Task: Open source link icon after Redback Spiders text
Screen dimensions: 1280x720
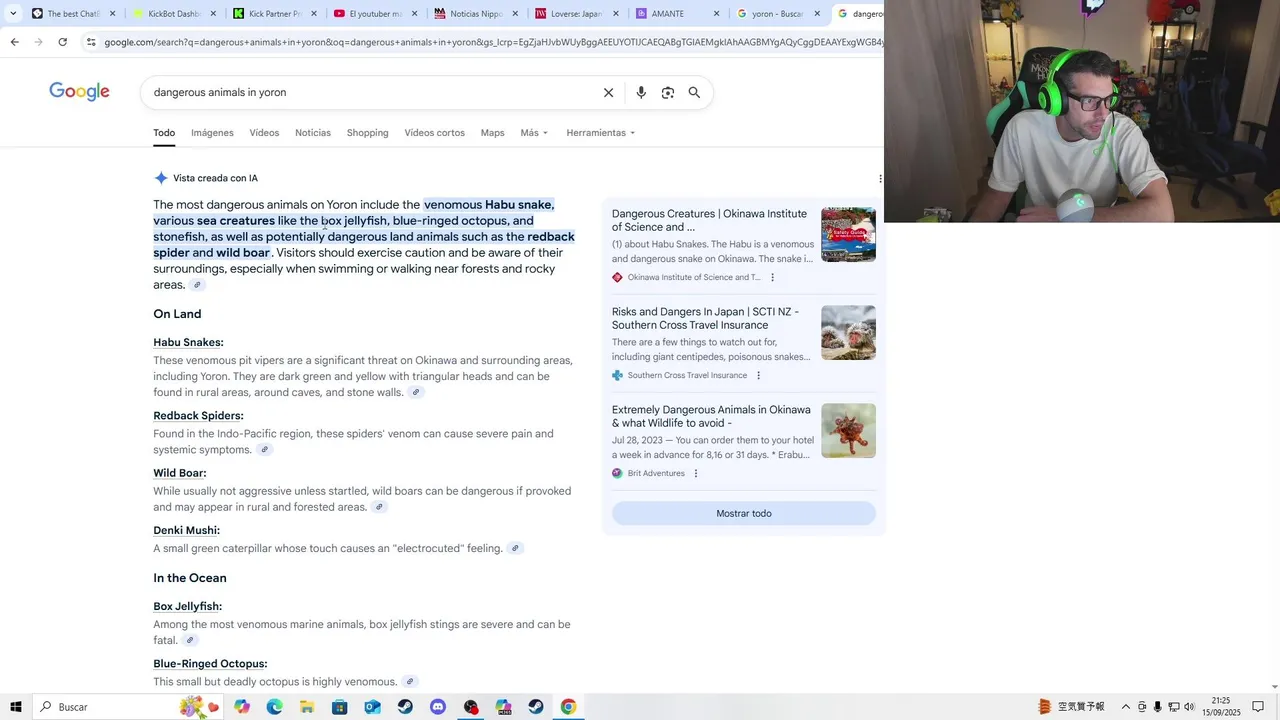Action: click(x=264, y=450)
